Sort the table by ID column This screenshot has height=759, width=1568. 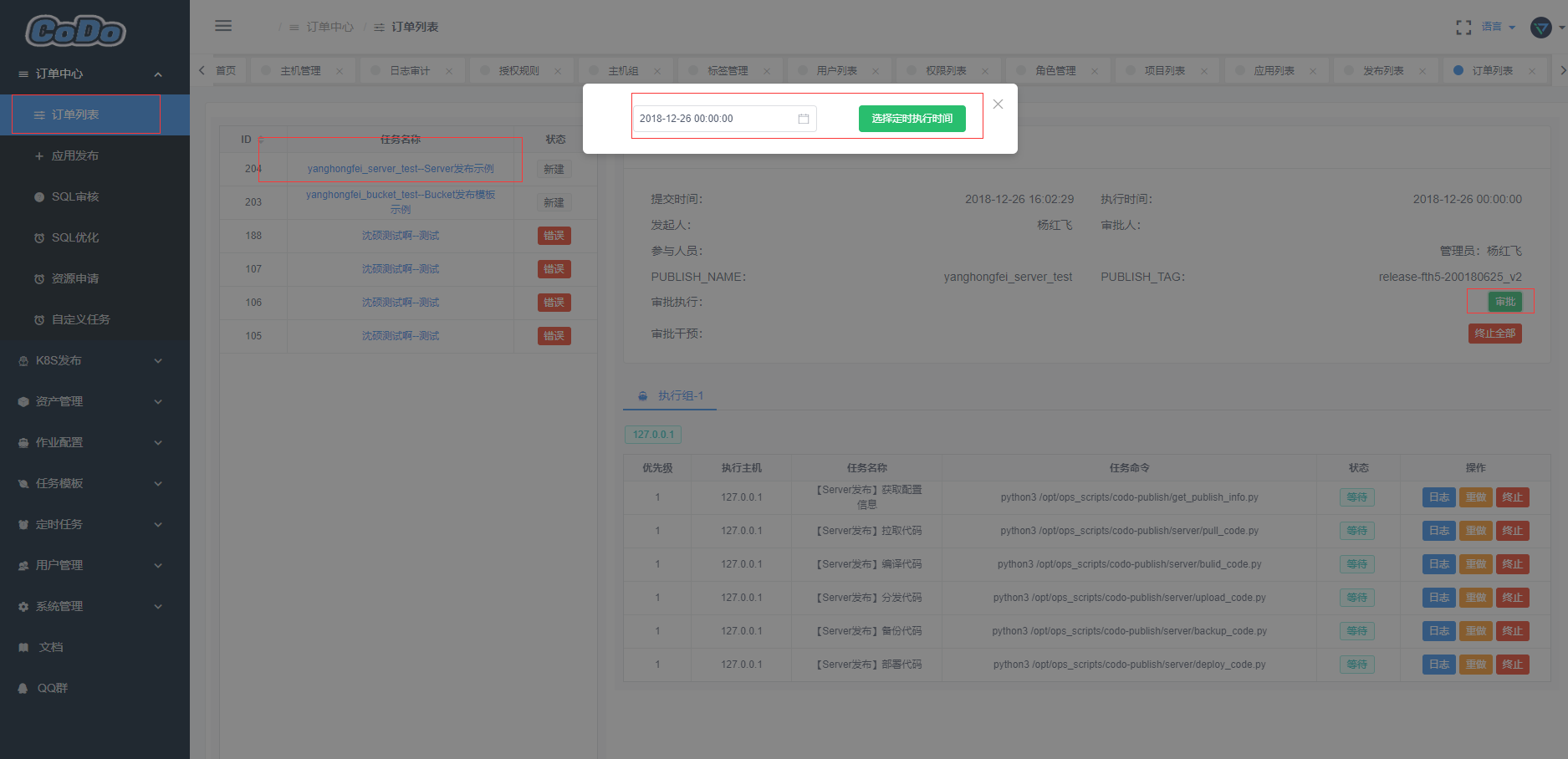click(261, 140)
